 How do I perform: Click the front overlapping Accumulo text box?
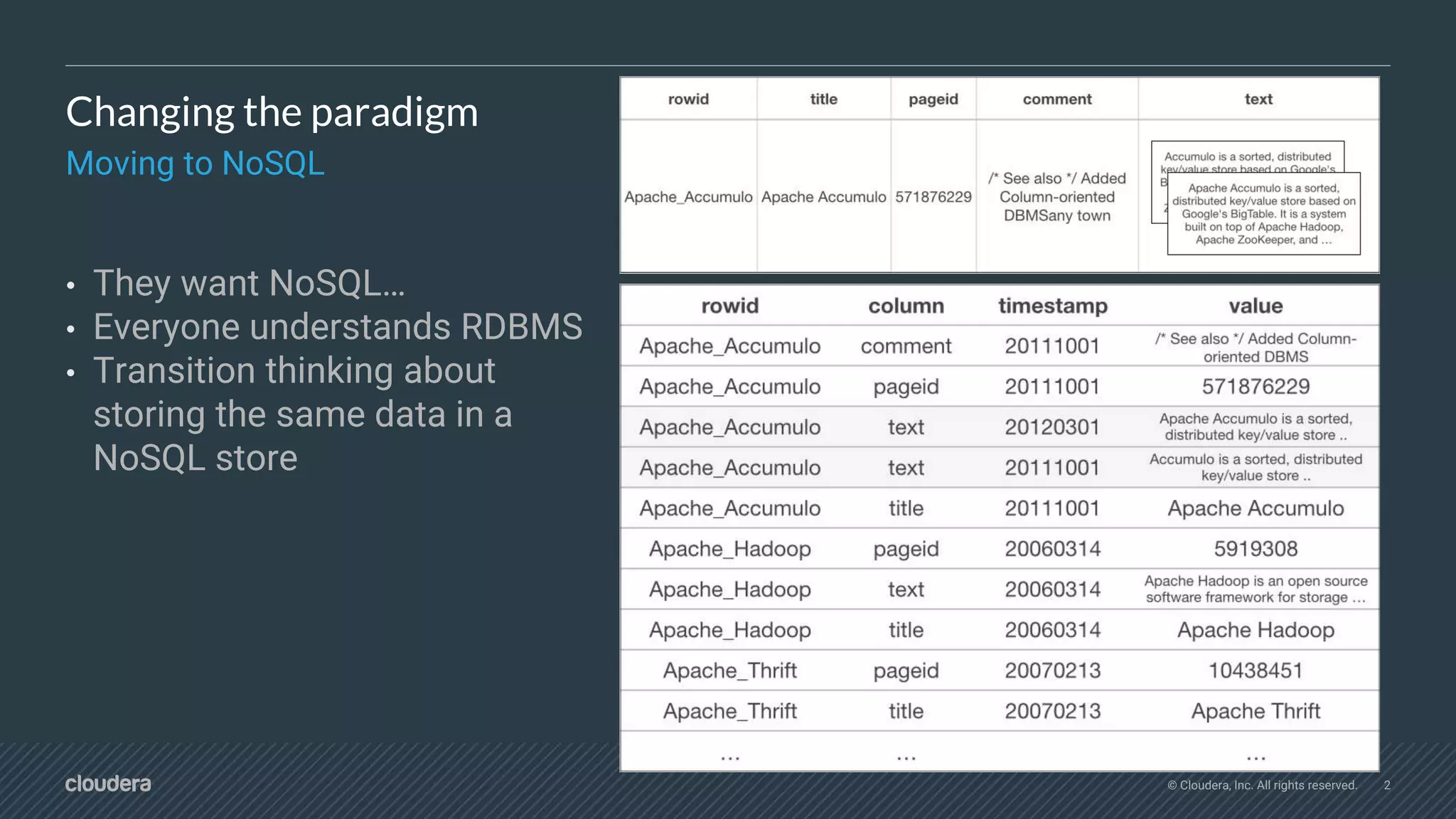1263,214
